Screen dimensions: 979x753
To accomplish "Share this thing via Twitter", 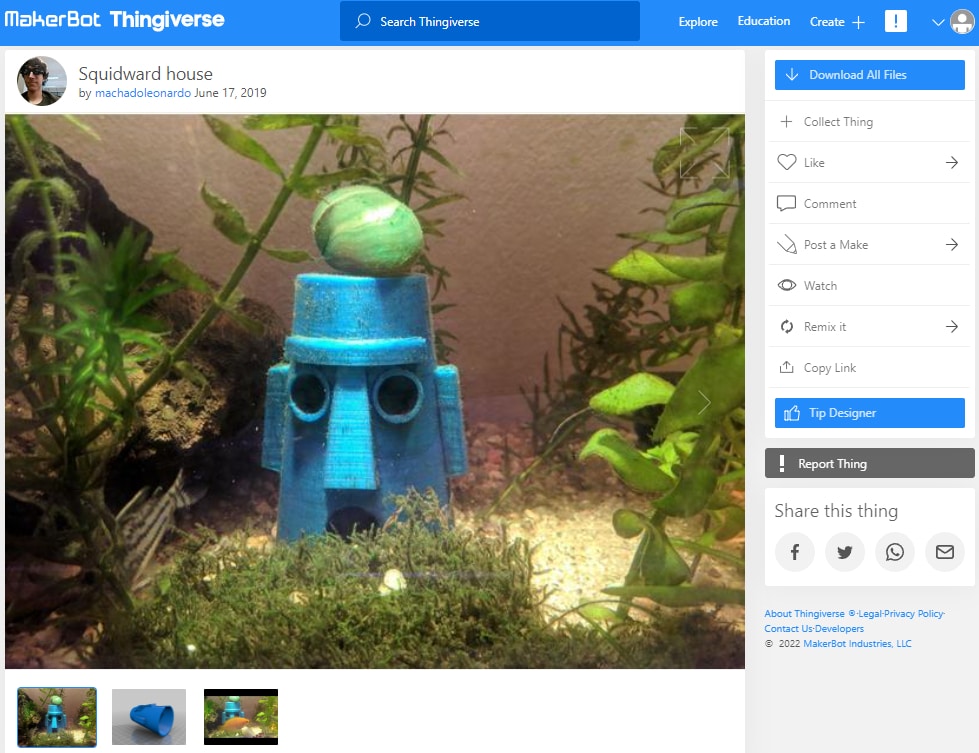I will (x=845, y=552).
